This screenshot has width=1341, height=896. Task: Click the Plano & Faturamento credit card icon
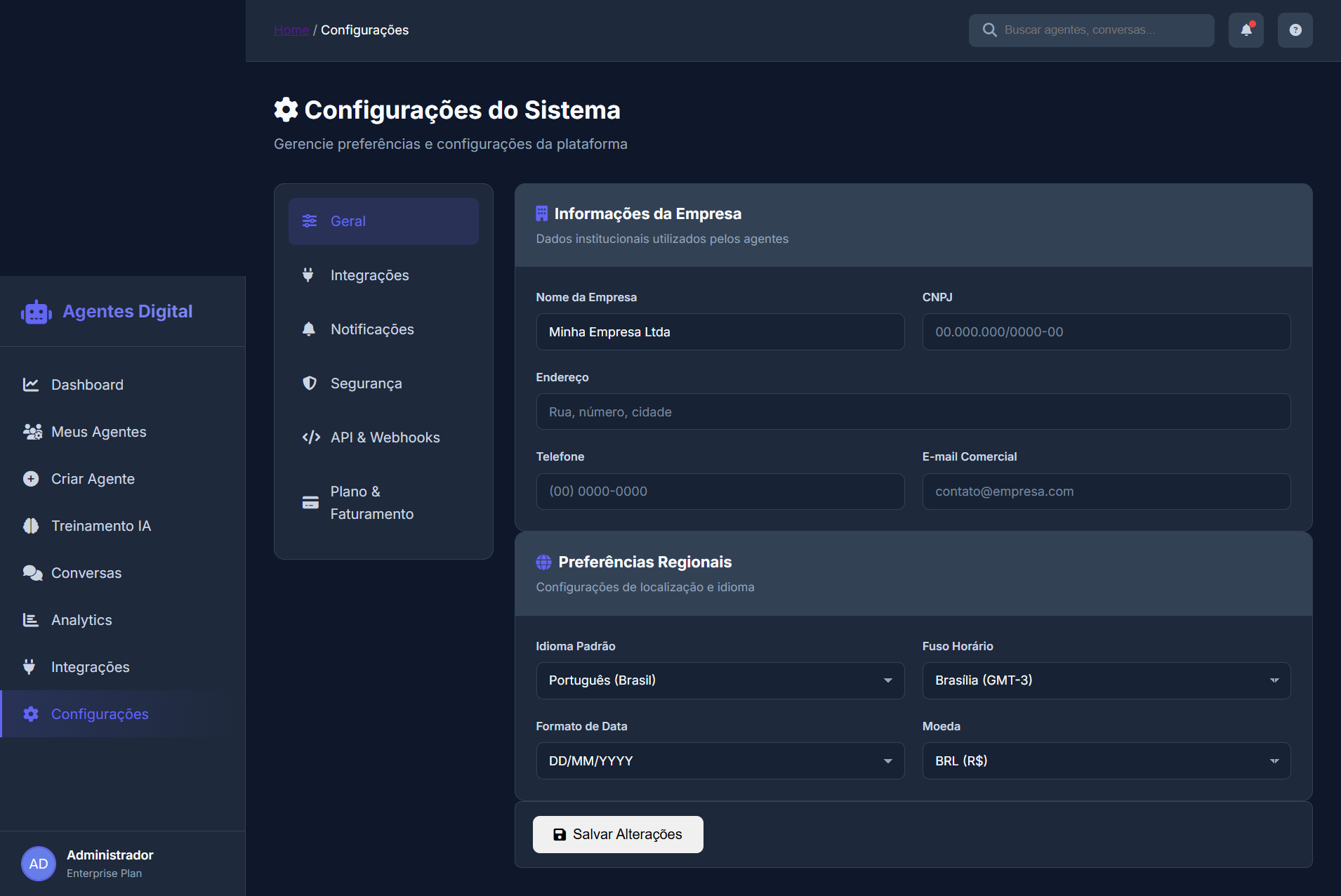pos(310,503)
